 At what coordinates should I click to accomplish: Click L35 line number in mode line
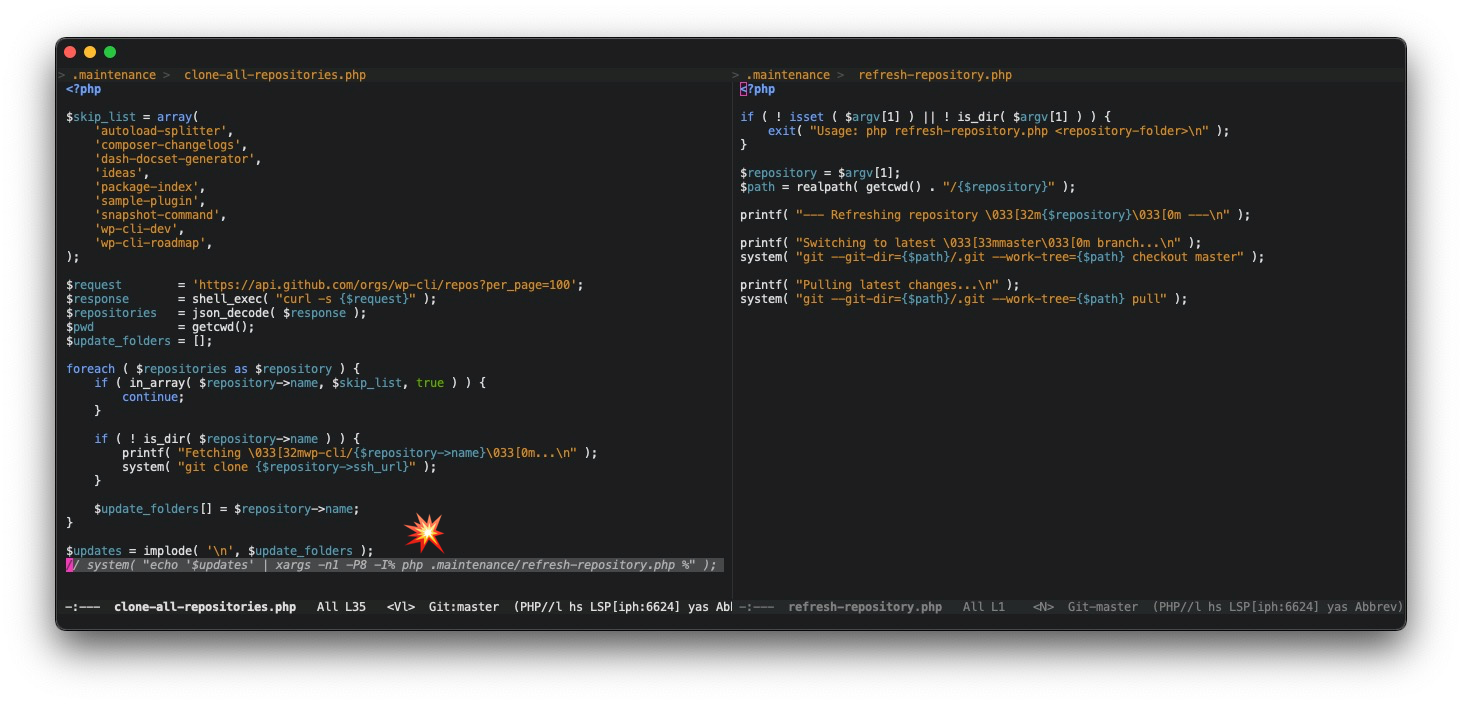(356, 607)
